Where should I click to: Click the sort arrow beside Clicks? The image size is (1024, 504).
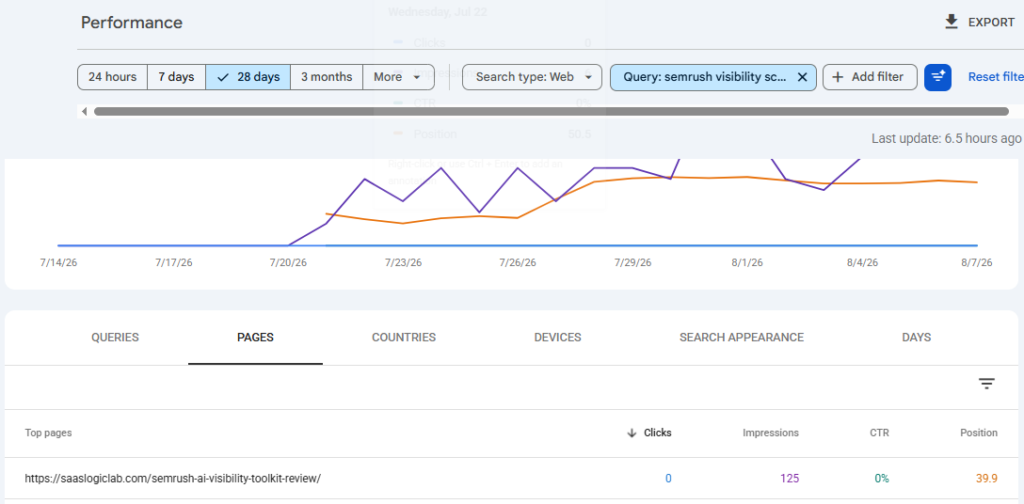click(x=632, y=433)
